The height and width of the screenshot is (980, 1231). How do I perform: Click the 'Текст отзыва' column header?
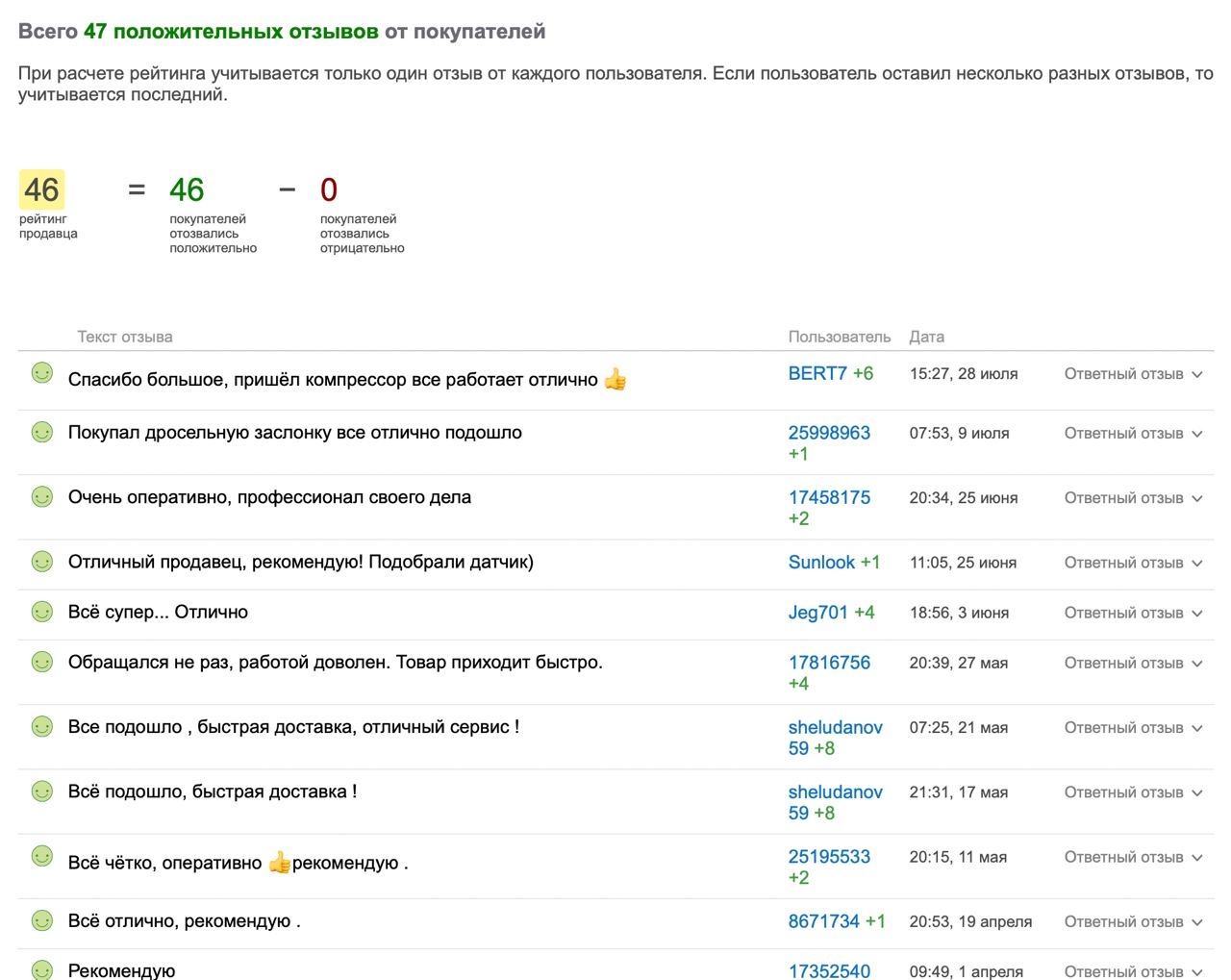point(125,337)
